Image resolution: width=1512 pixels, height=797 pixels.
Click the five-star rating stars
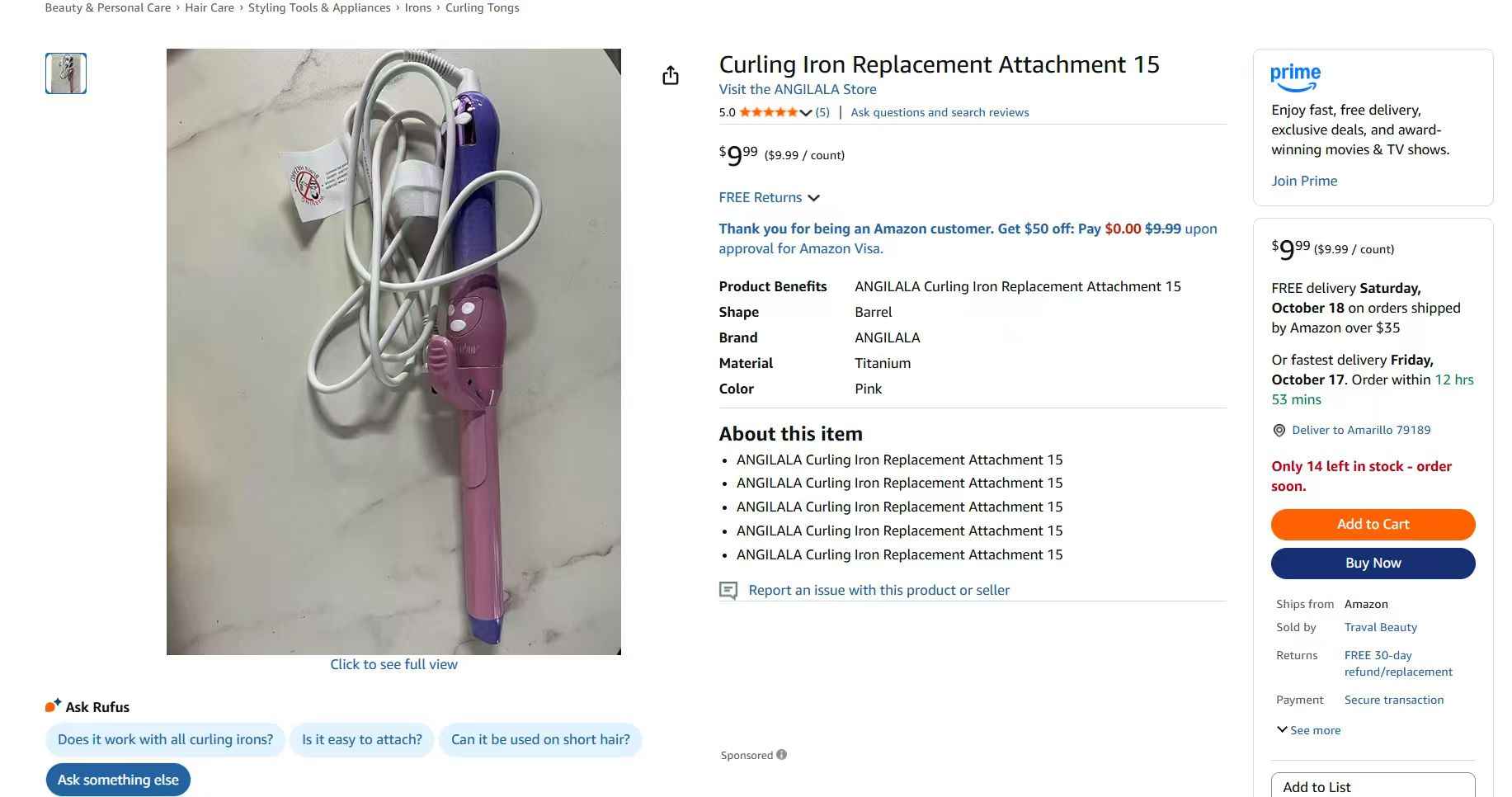click(768, 112)
